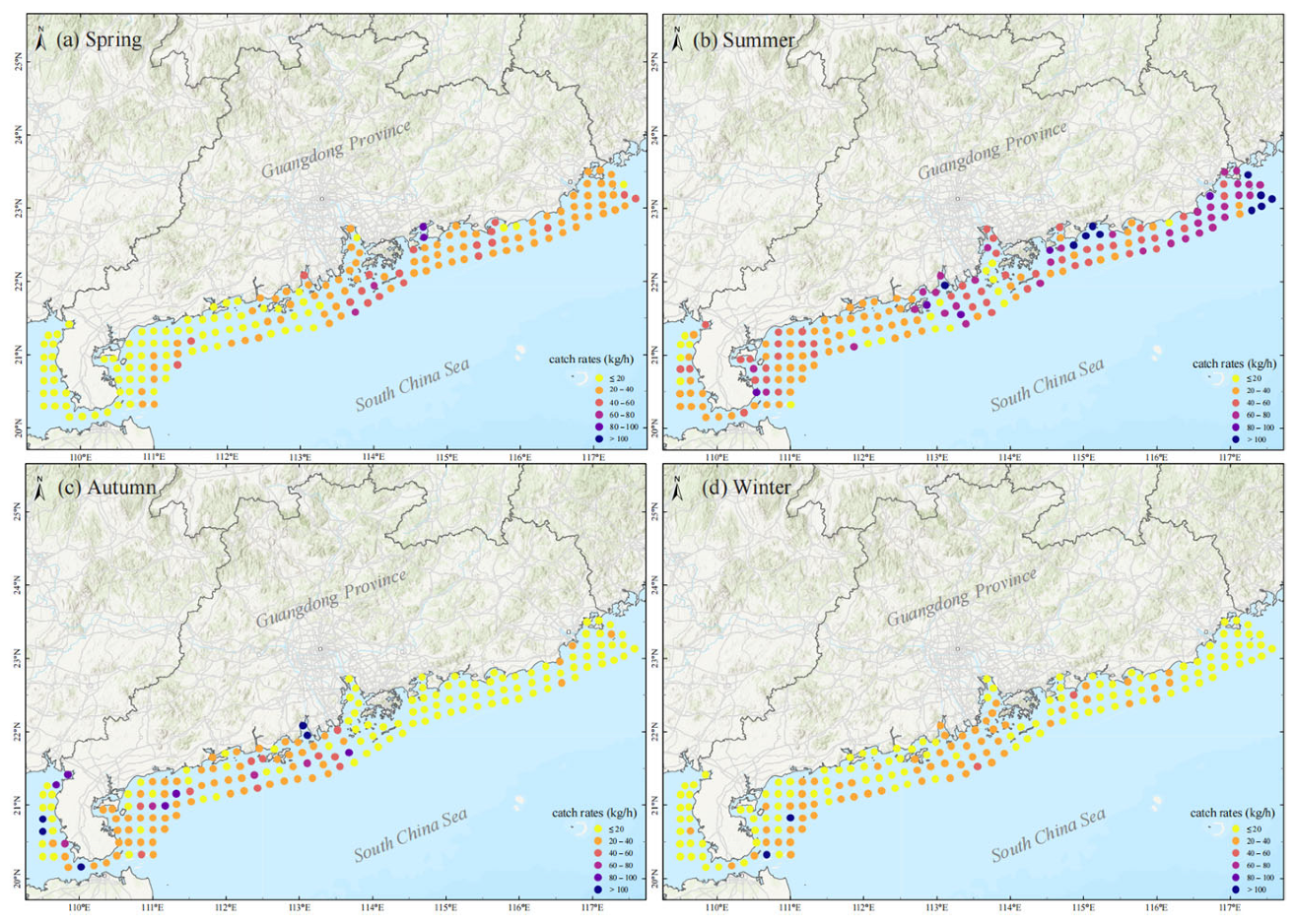This screenshot has width=1295, height=924.
Task: Click the "(c) Autumn" panel title
Action: coord(105,488)
